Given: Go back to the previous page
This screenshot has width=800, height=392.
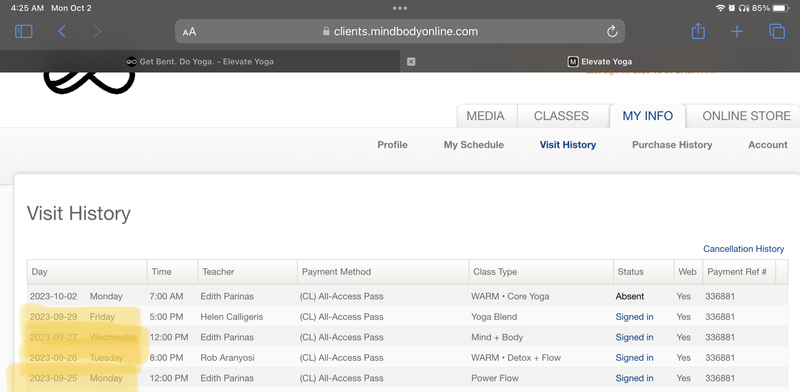Looking at the screenshot, I should pos(62,32).
